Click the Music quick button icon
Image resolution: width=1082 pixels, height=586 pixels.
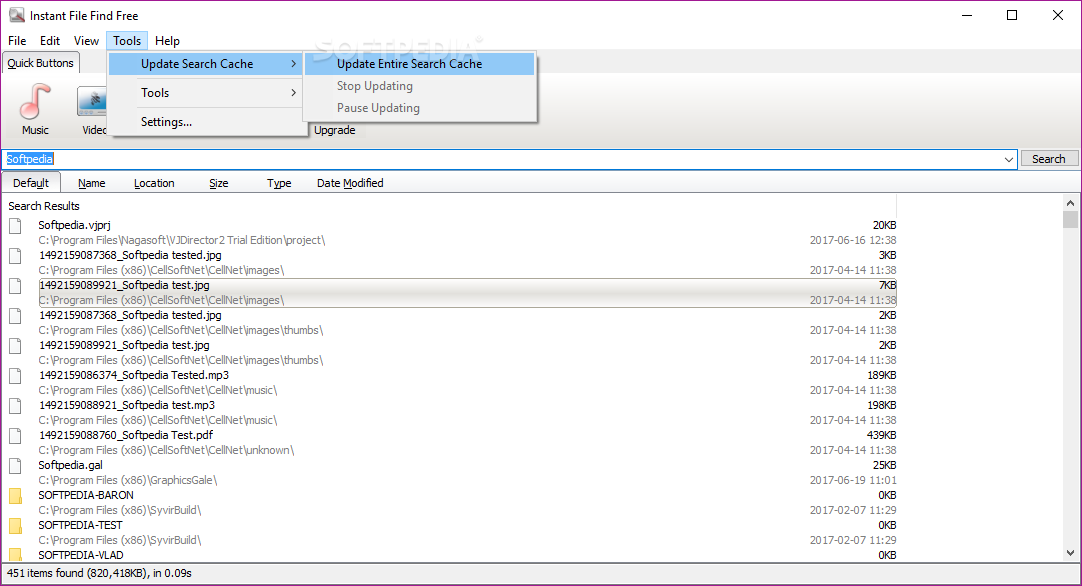tap(35, 101)
